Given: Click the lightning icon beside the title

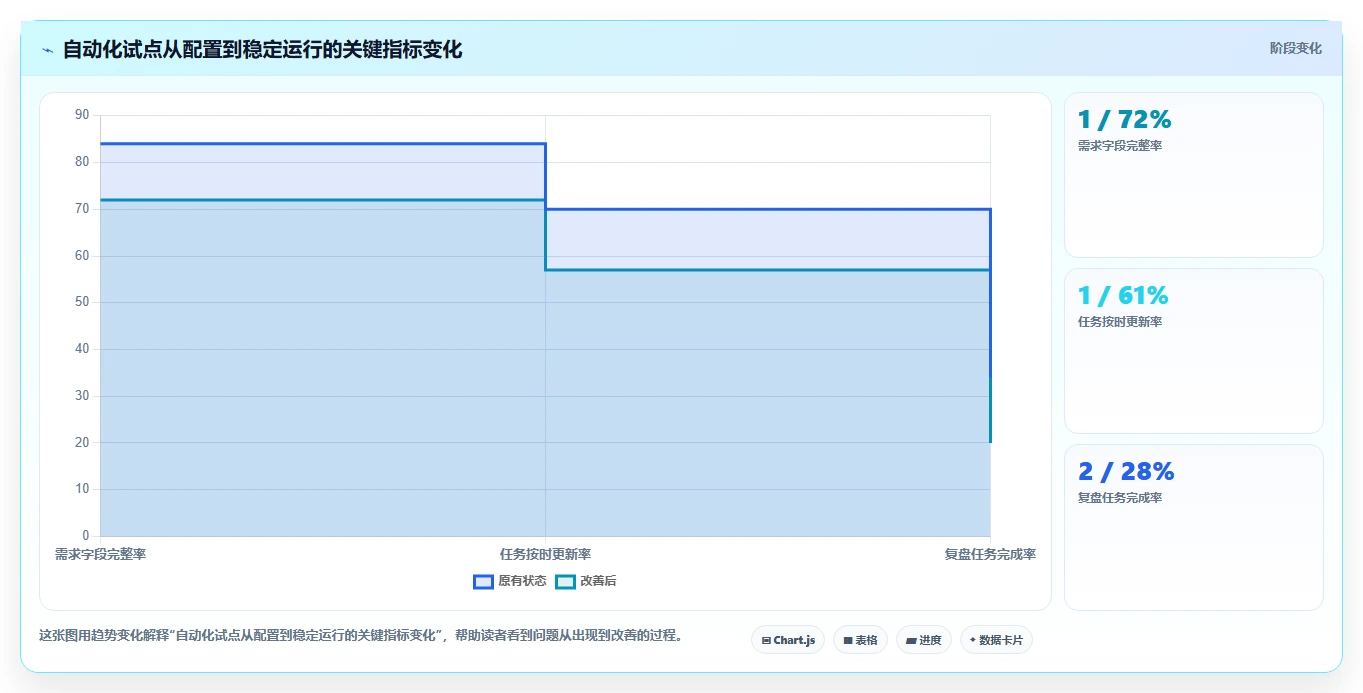Looking at the screenshot, I should coord(47,50).
